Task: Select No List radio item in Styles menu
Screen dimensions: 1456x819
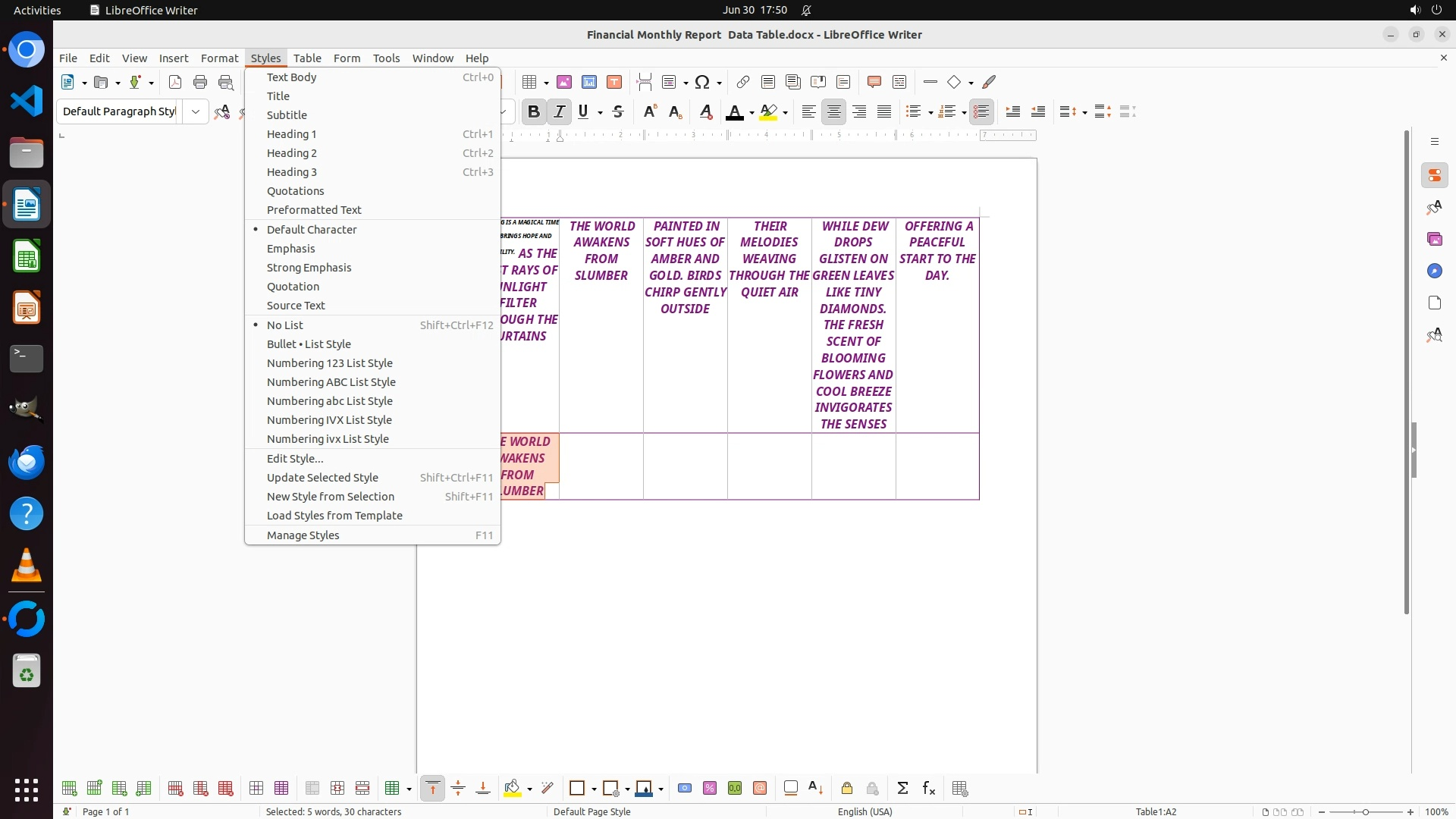Action: click(285, 325)
